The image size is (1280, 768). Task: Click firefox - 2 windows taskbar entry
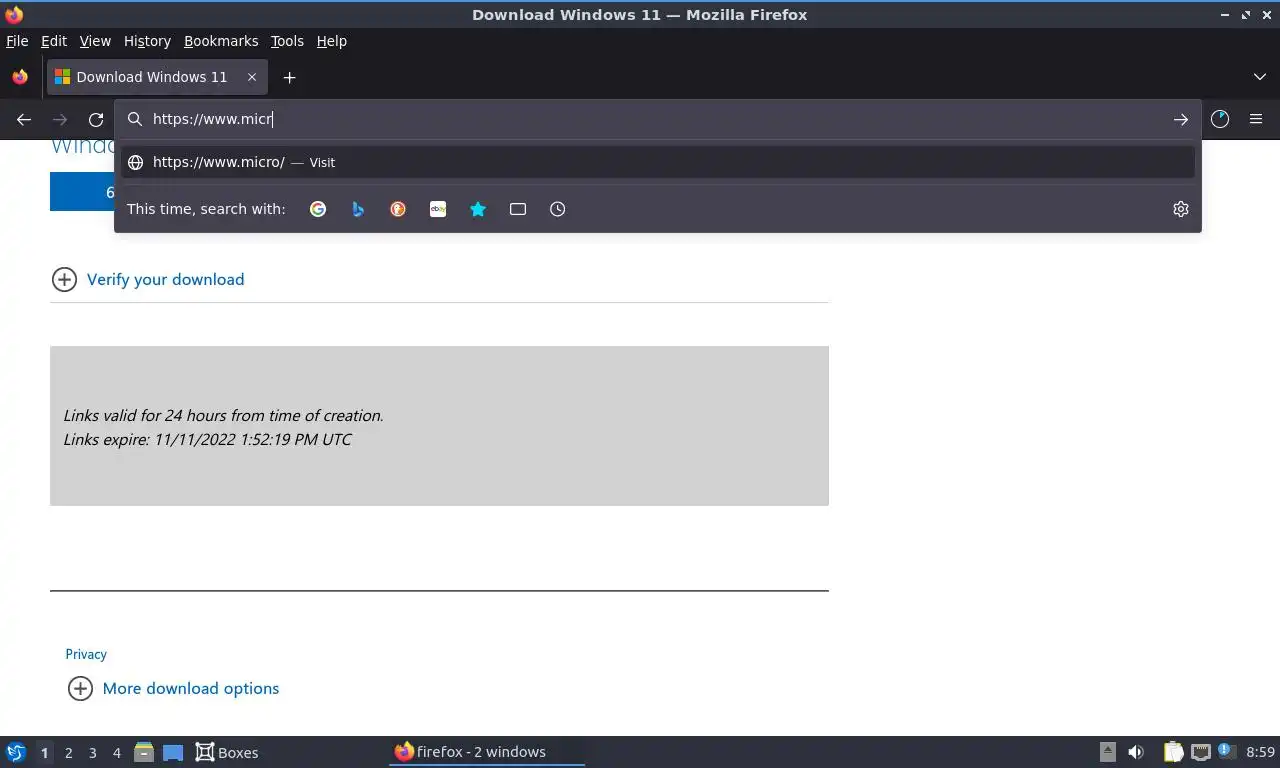coord(486,752)
